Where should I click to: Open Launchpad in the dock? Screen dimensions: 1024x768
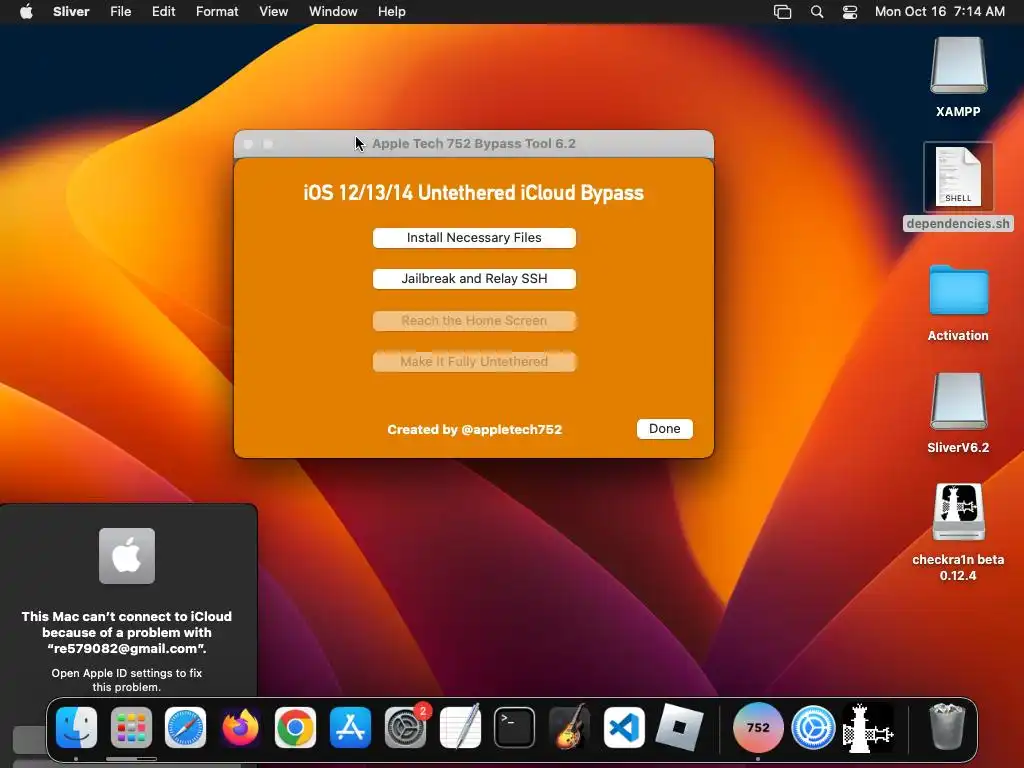(131, 727)
